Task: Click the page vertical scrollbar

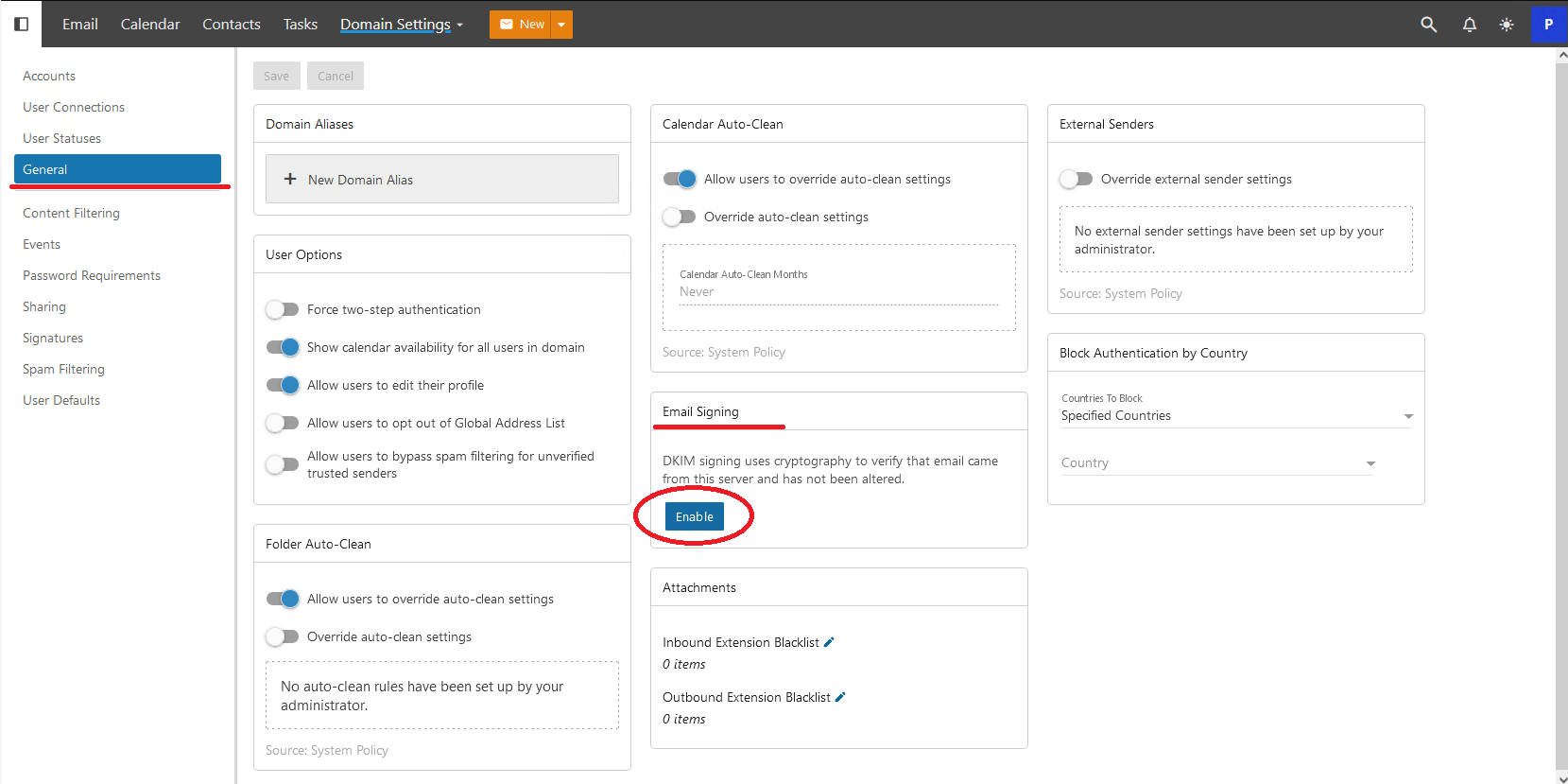Action: (x=1561, y=416)
